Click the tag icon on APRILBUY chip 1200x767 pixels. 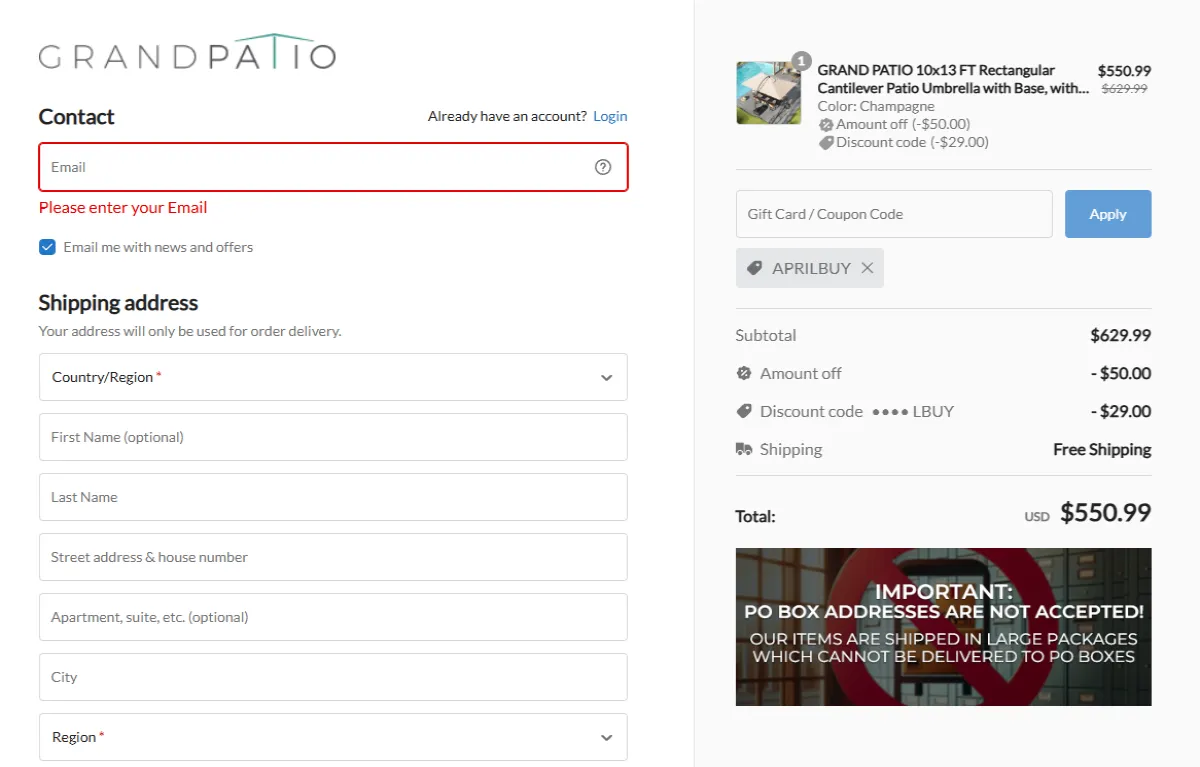pyautogui.click(x=755, y=268)
